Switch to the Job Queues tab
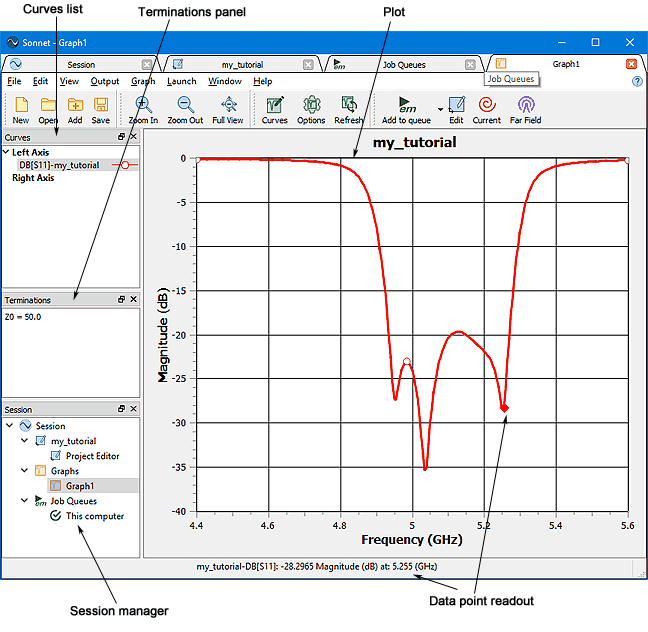This screenshot has width=648, height=632. (x=404, y=64)
